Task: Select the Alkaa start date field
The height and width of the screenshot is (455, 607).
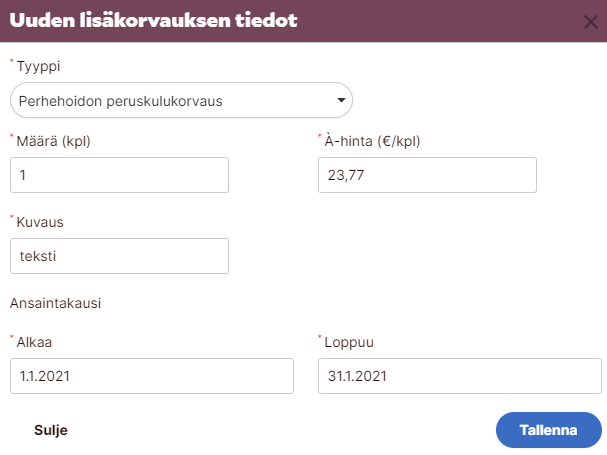Action: [x=151, y=376]
